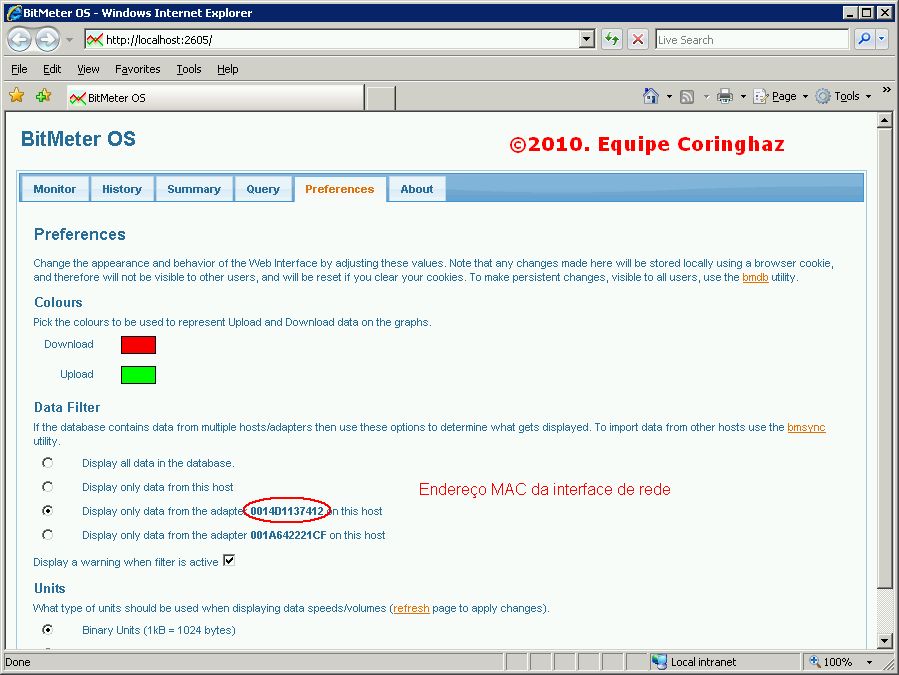Run search with the magnifier icon
899x675 pixels.
coord(863,40)
